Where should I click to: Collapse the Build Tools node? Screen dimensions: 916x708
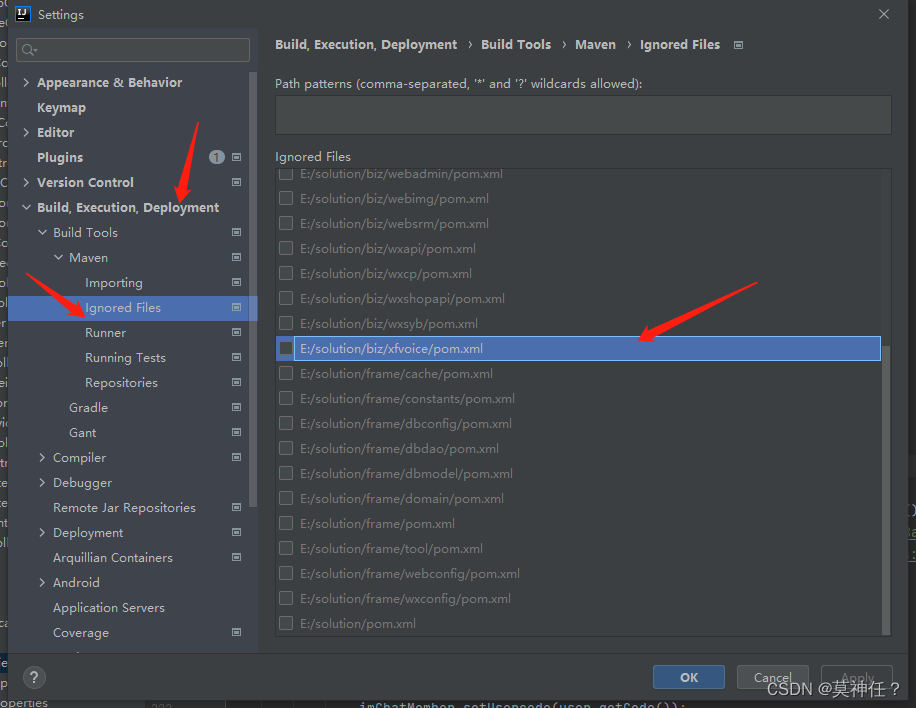coord(42,232)
